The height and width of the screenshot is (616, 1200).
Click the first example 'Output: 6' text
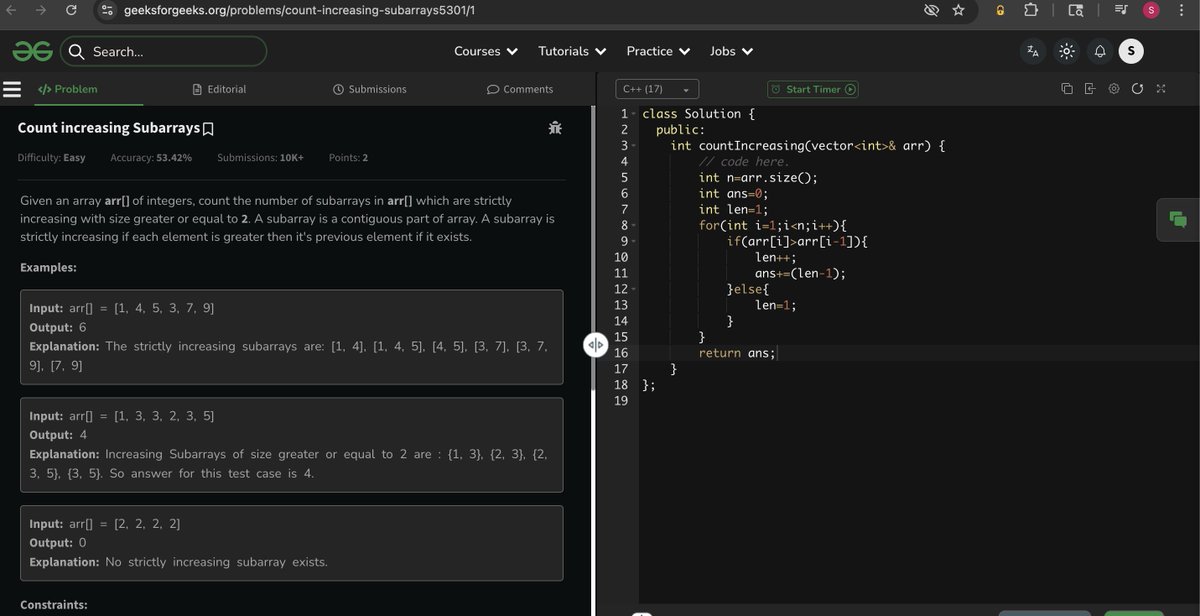(58, 328)
